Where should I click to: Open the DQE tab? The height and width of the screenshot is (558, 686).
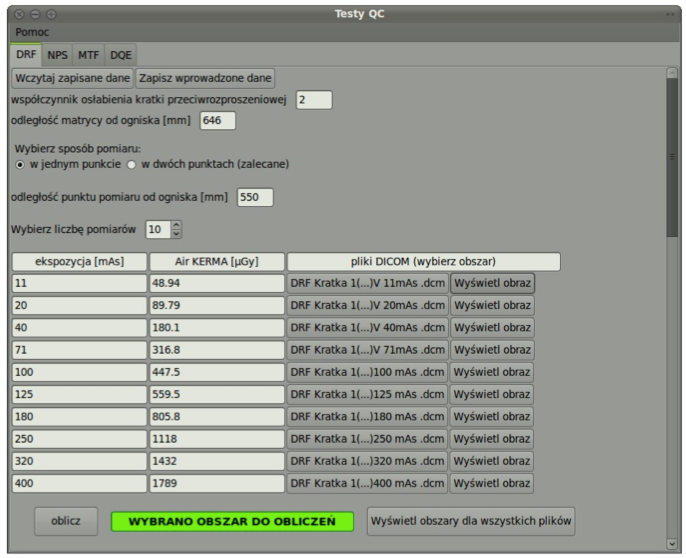coord(120,55)
